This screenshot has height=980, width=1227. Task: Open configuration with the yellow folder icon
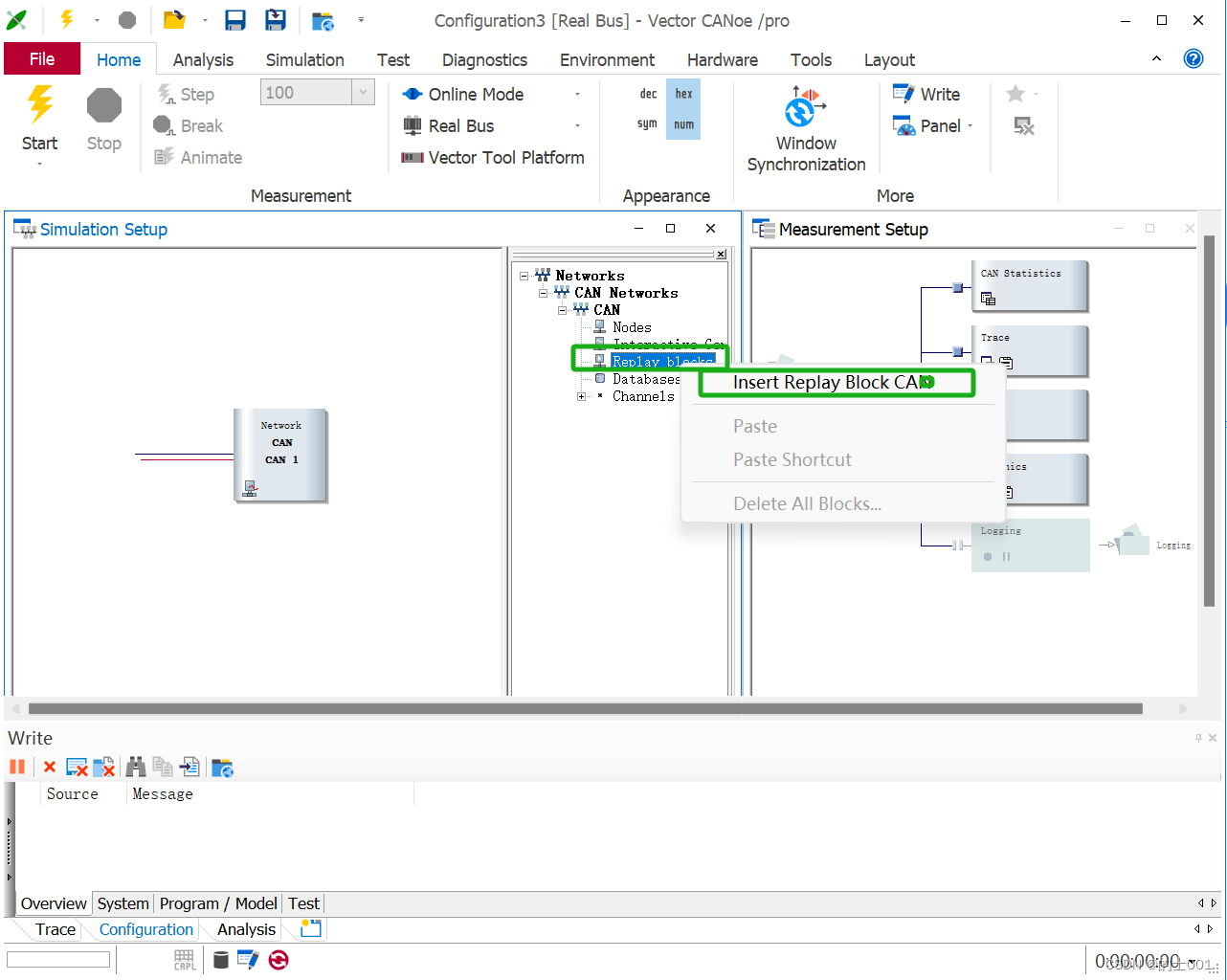coord(173,20)
